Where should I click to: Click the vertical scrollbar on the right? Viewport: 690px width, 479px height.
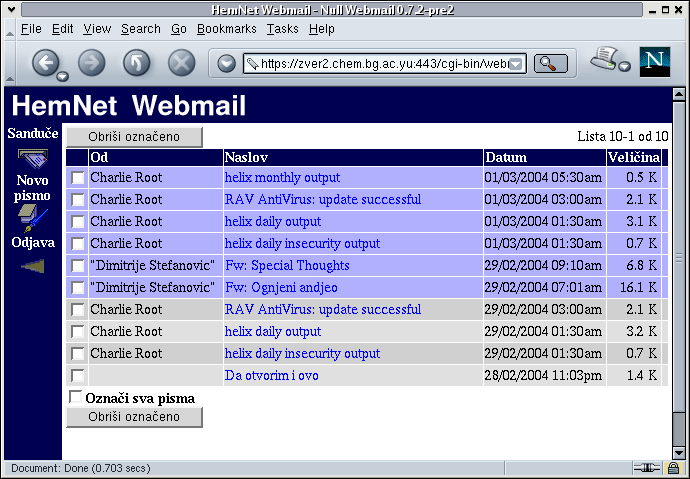coord(679,250)
